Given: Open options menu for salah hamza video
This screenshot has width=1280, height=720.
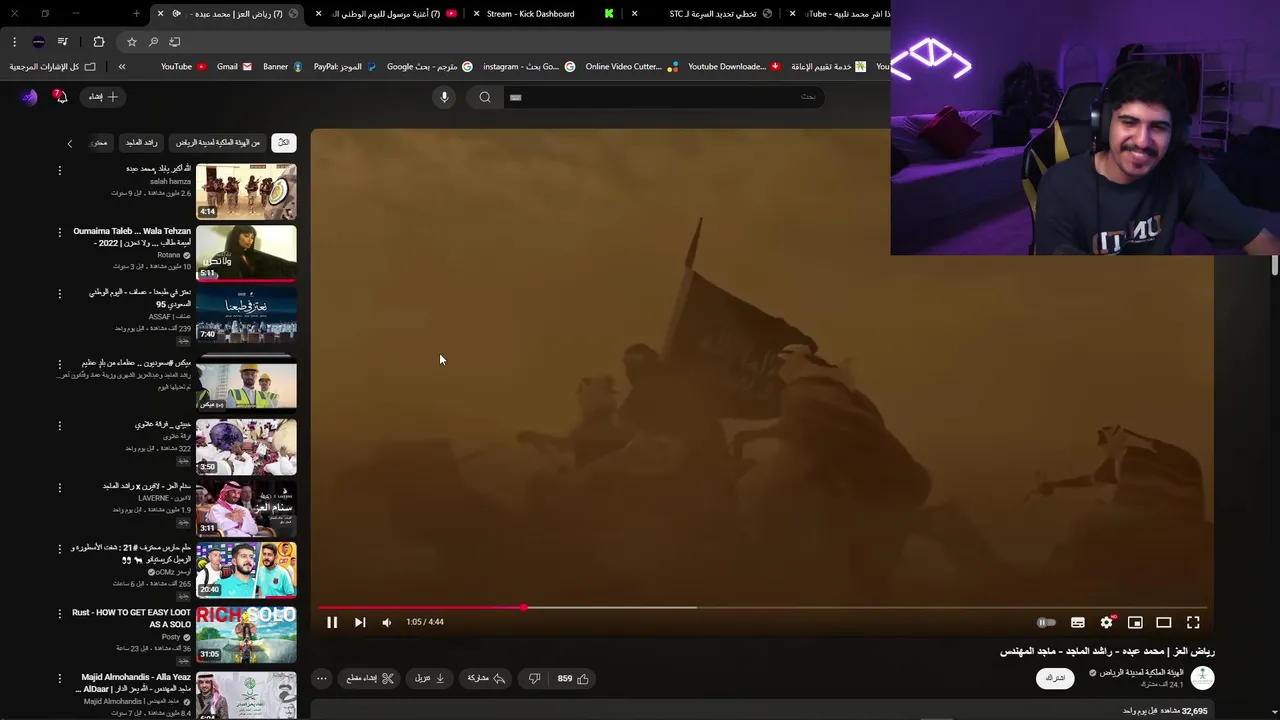Looking at the screenshot, I should pos(59,171).
